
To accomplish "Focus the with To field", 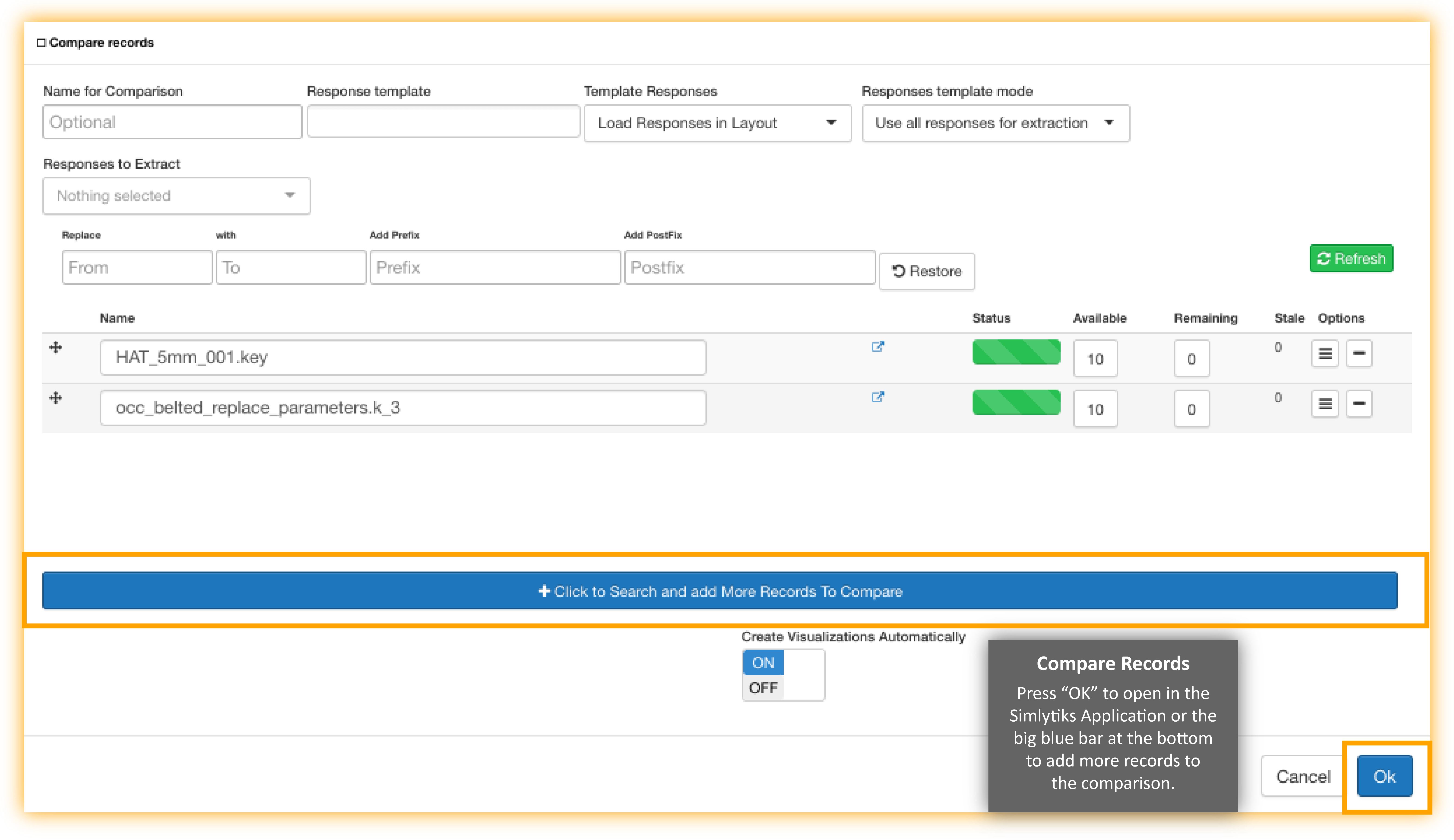I will click(x=291, y=268).
